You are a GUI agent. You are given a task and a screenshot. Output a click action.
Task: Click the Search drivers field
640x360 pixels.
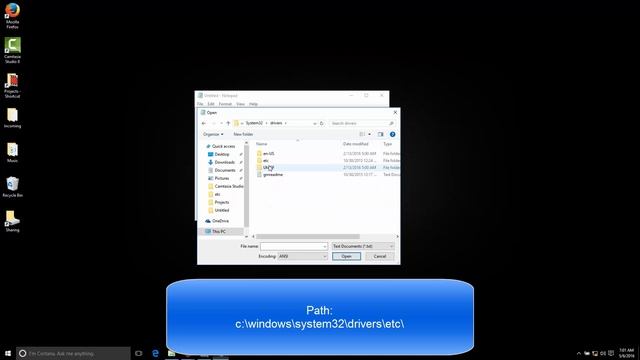[x=362, y=123]
